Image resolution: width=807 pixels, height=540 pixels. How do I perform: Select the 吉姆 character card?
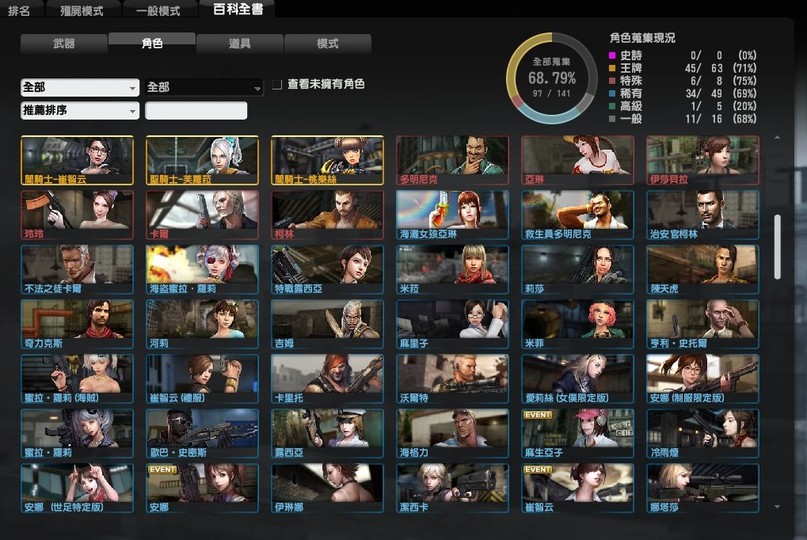coord(327,324)
